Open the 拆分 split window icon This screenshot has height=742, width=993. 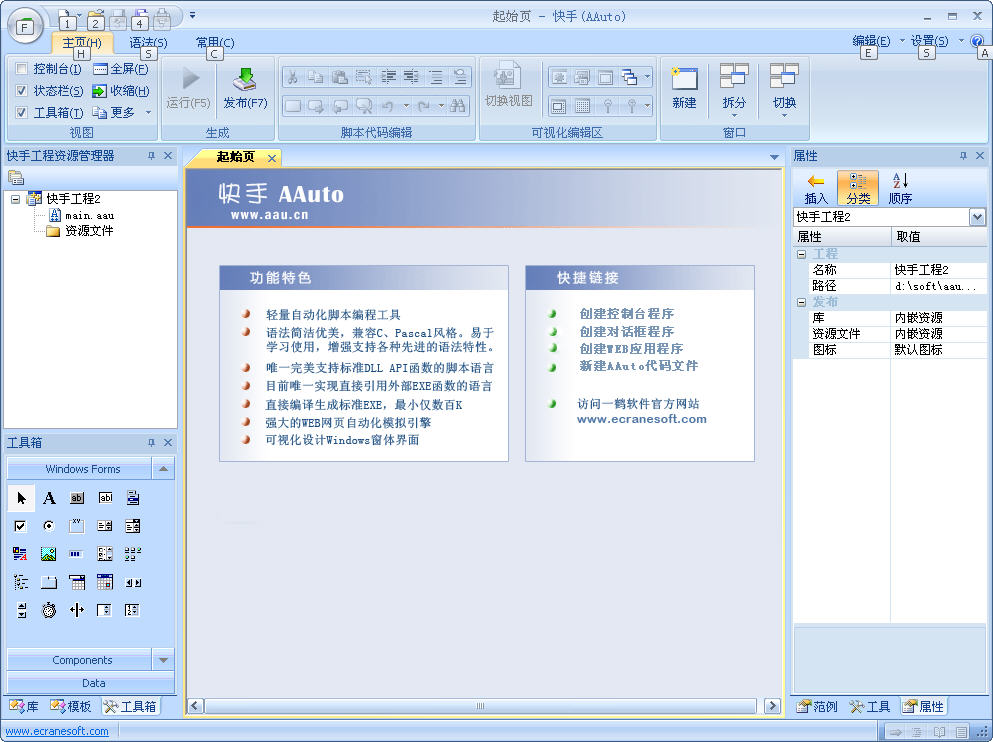pyautogui.click(x=734, y=76)
